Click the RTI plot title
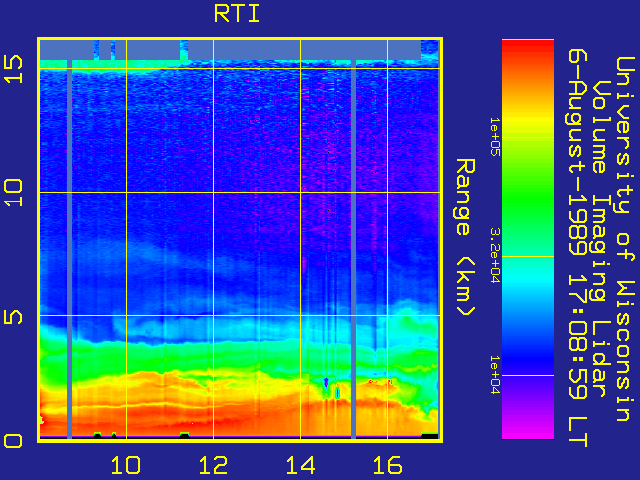The width and height of the screenshot is (640, 480). click(237, 14)
